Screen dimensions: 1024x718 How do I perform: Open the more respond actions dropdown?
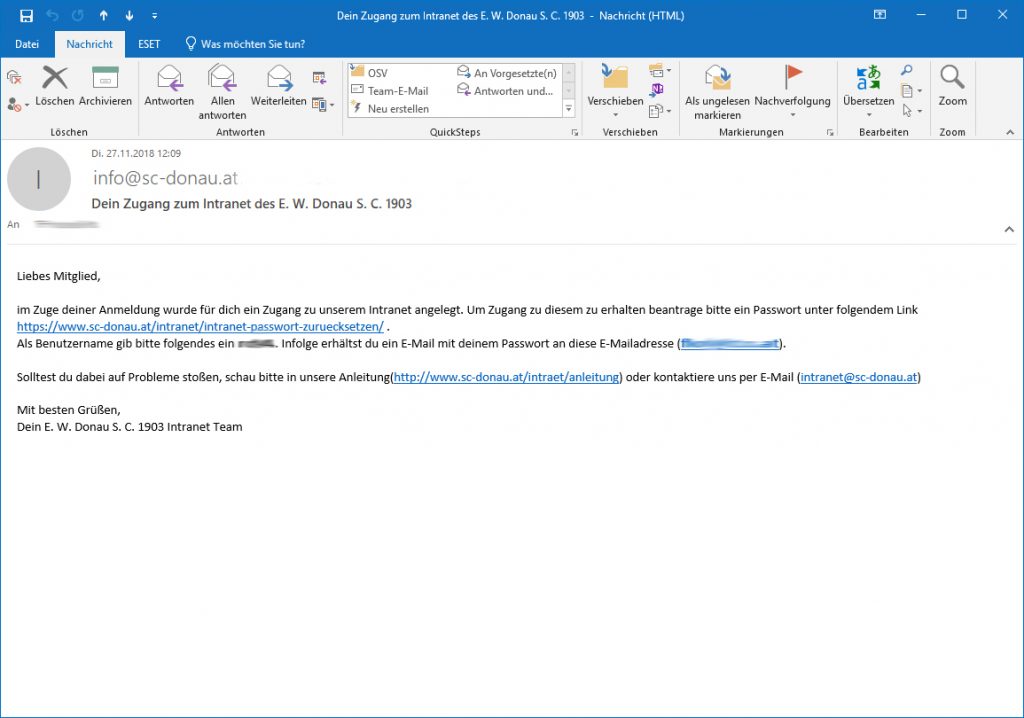(x=323, y=105)
